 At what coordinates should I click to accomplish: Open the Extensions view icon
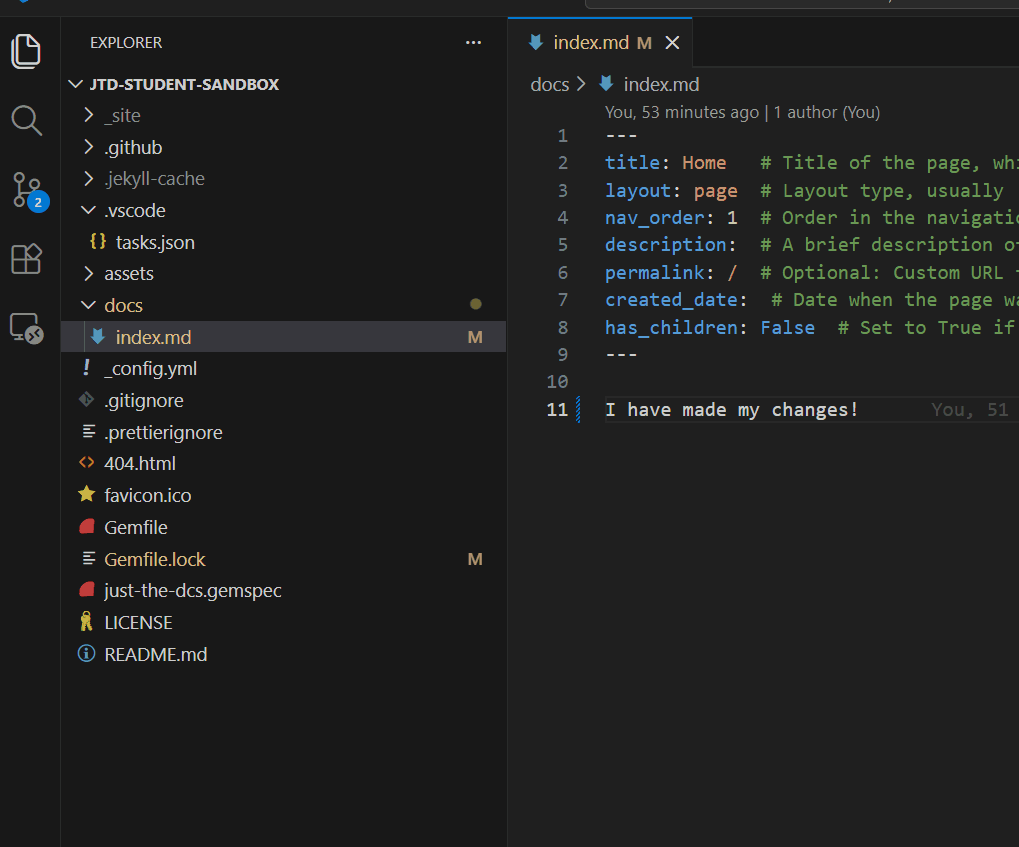27,259
